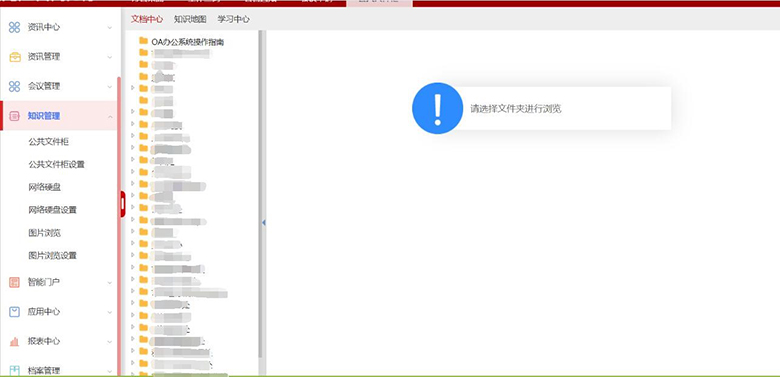Click the 知识管理 sidebar icon
This screenshot has height=377, width=780.
point(14,116)
